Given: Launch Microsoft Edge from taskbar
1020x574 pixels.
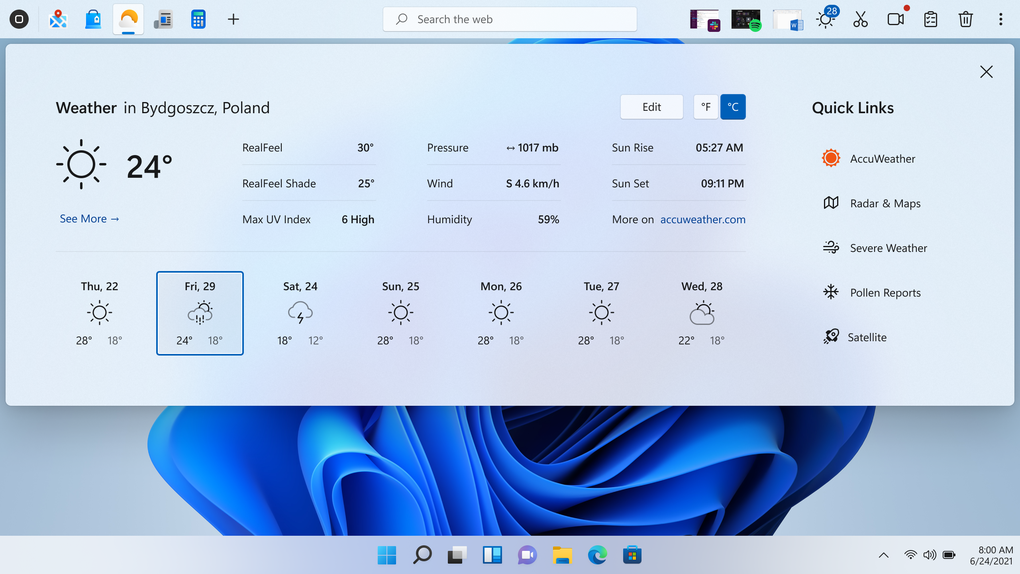Looking at the screenshot, I should pos(597,555).
